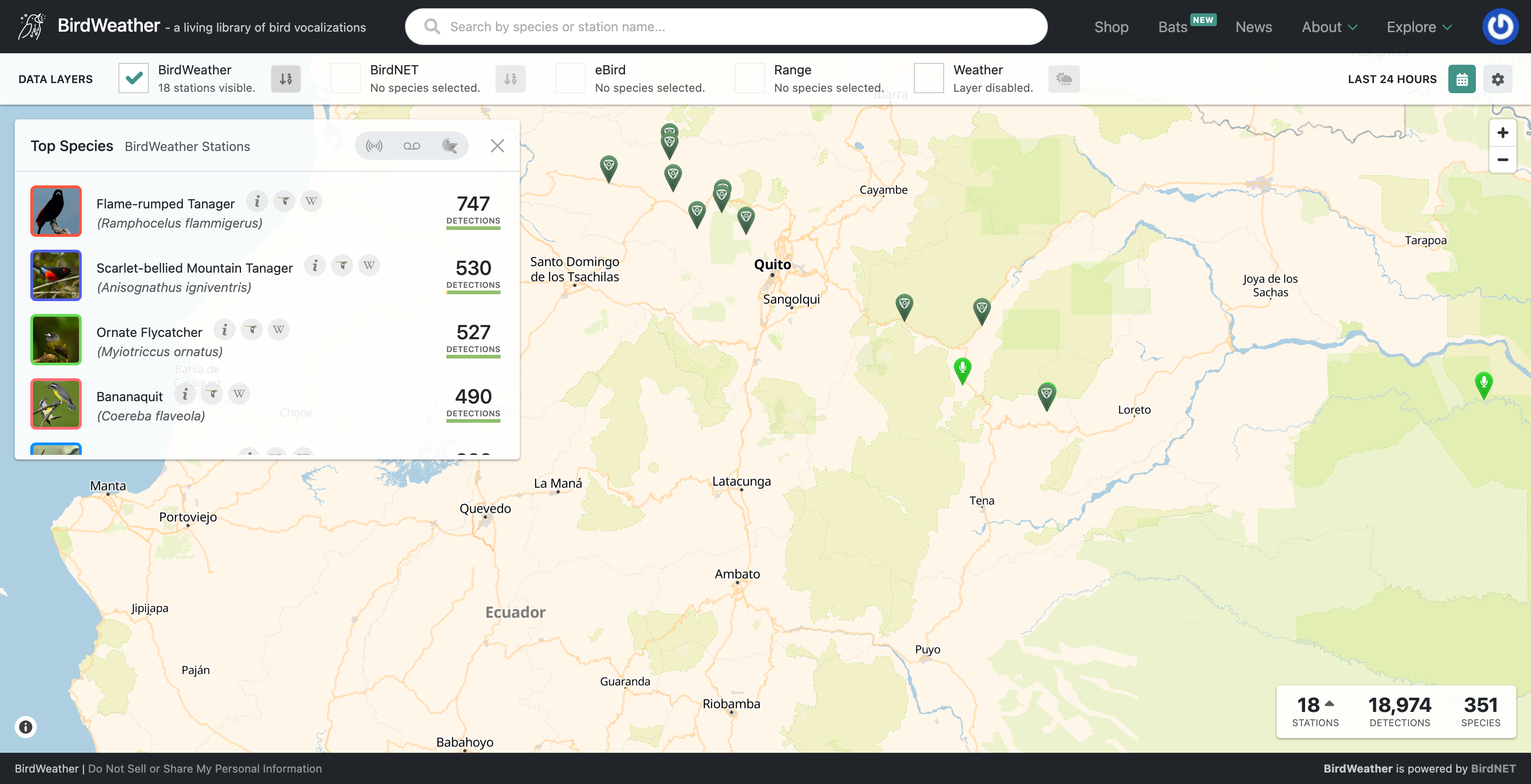1531x784 pixels.
Task: Open Flame-rumped Tanager thumbnail
Action: 56,211
